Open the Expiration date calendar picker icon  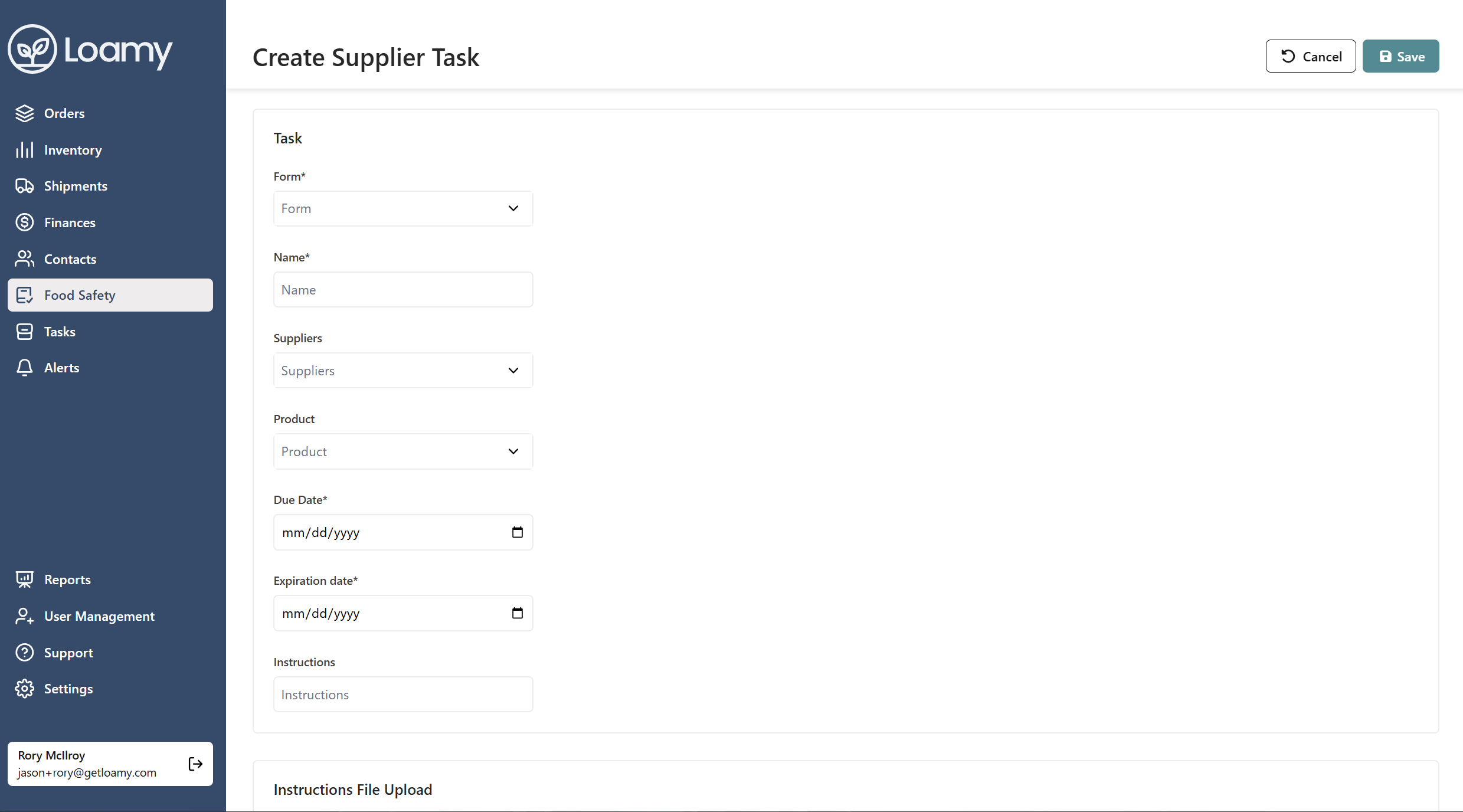pos(517,613)
